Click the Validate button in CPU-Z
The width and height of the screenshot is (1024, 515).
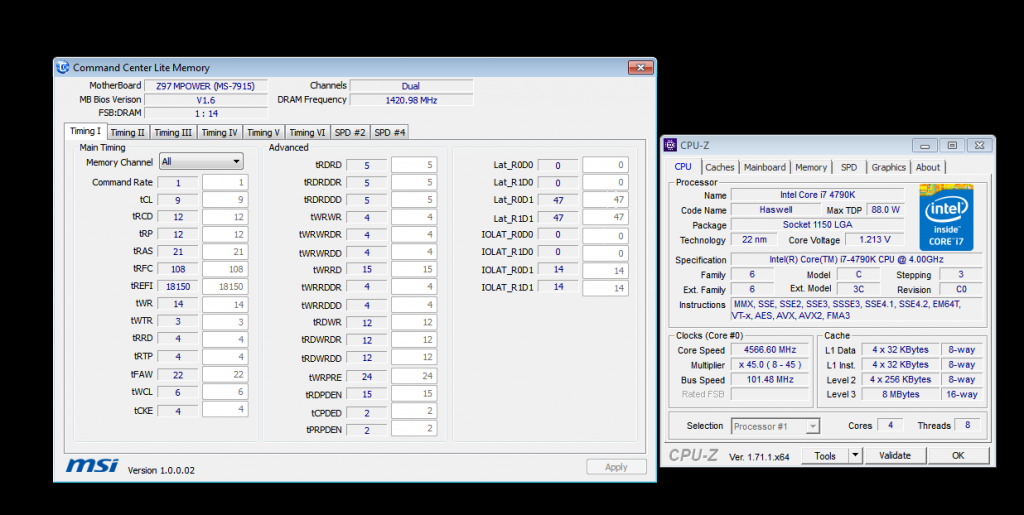[x=895, y=456]
